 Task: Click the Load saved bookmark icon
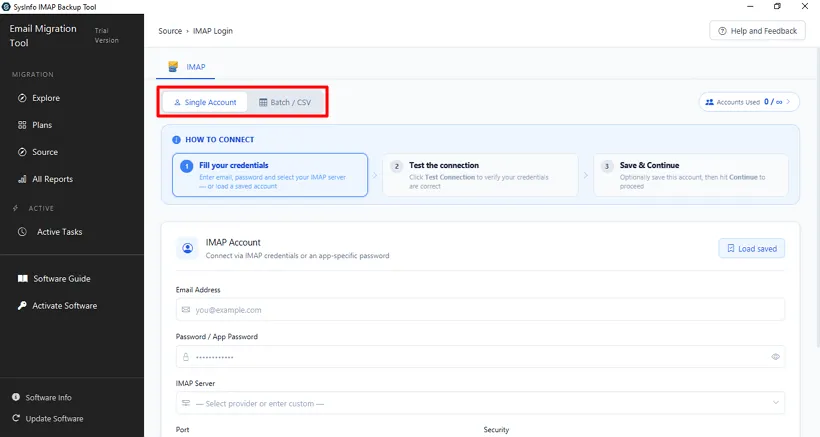click(x=731, y=248)
